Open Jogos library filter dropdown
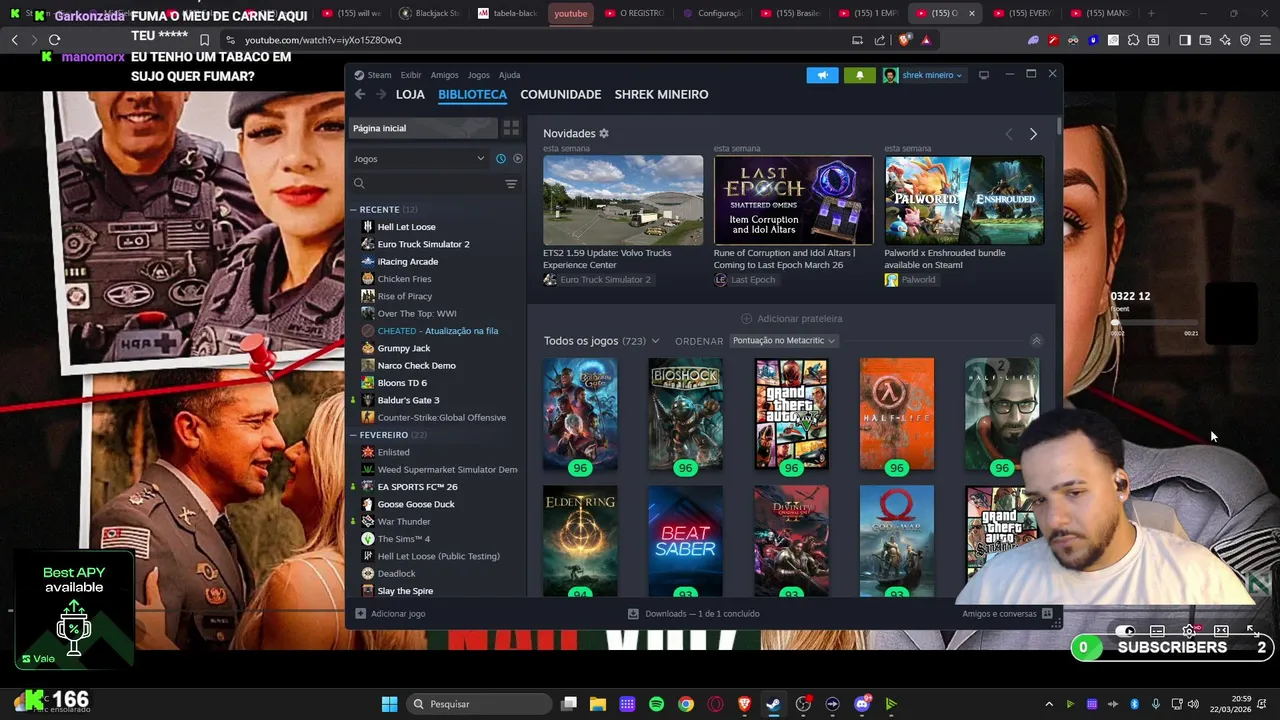The image size is (1280, 720). [419, 159]
